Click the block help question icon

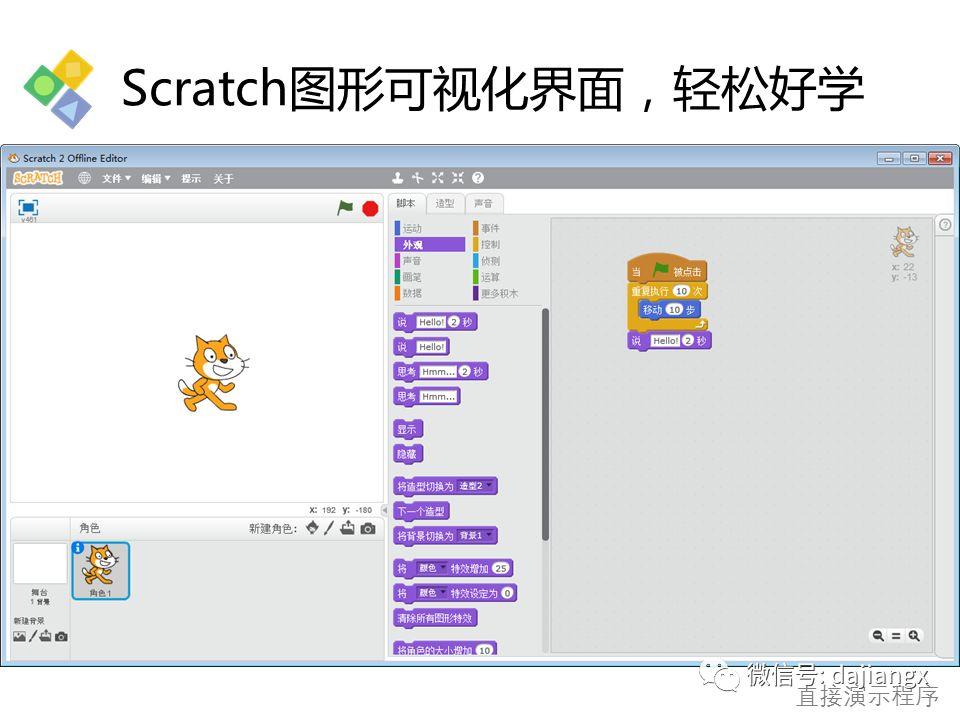(x=478, y=178)
